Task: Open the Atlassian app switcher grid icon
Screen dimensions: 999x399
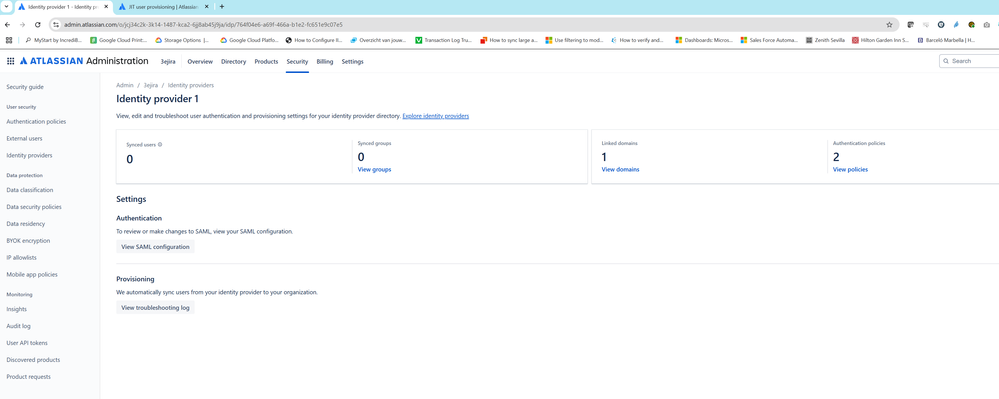Action: [x=10, y=61]
